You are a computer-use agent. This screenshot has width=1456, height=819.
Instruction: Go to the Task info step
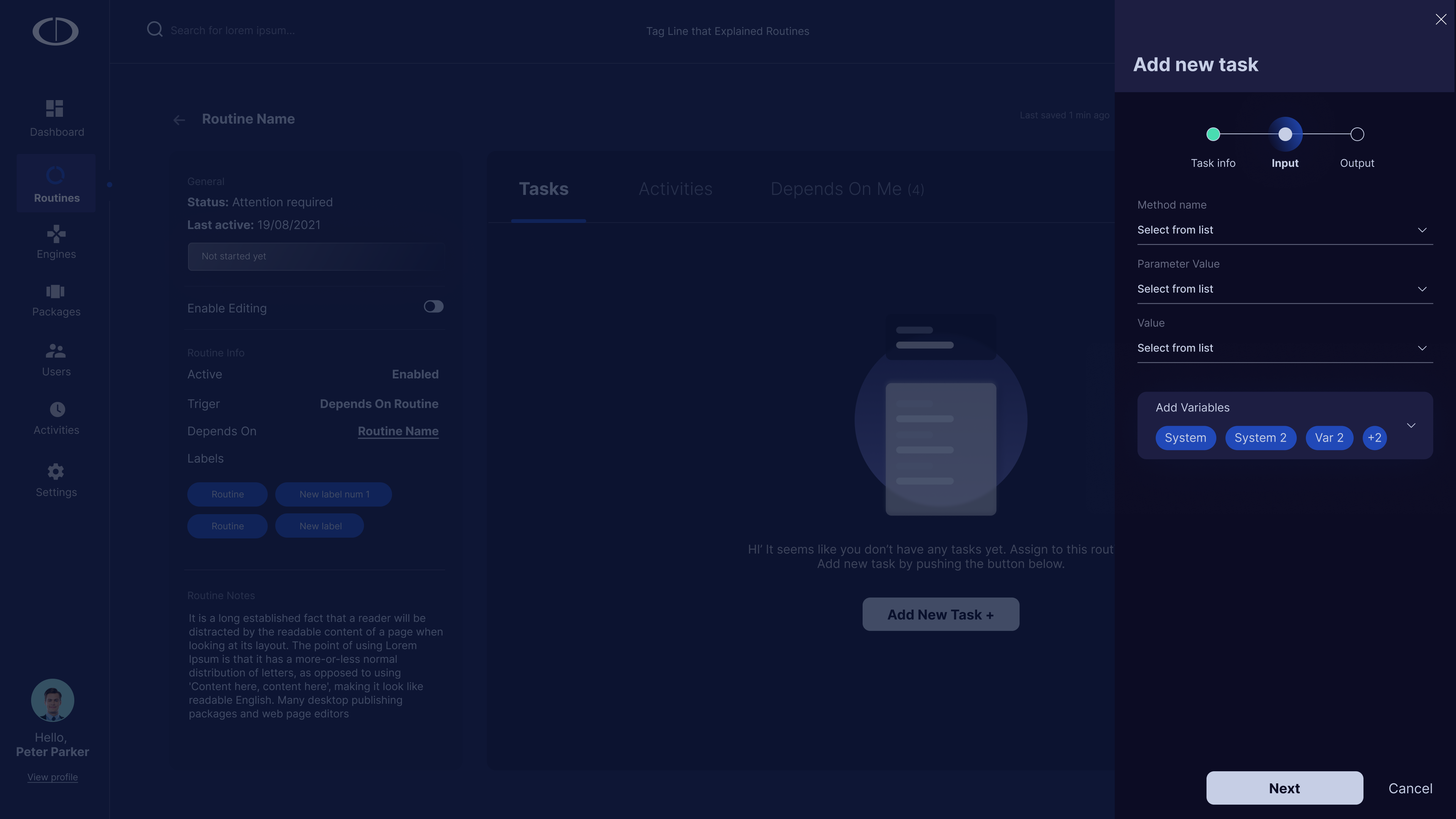click(x=1213, y=135)
